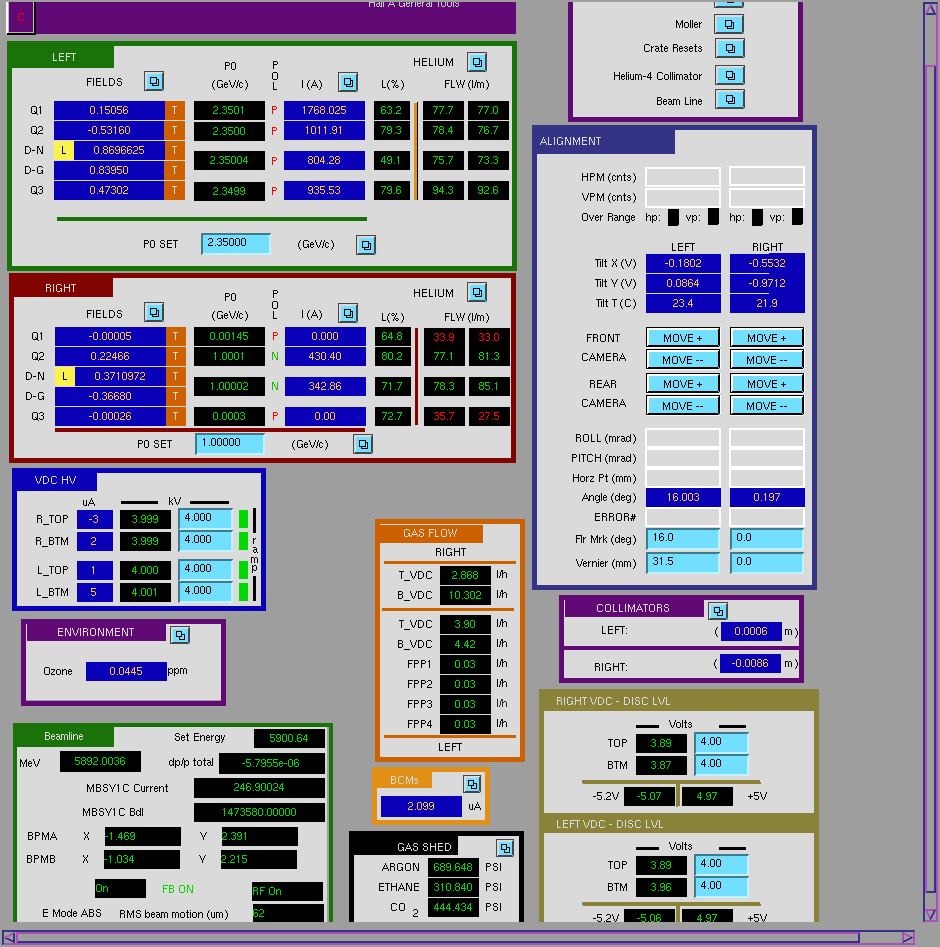Toggle LEFT D-N yellow L indicator

[x=63, y=150]
